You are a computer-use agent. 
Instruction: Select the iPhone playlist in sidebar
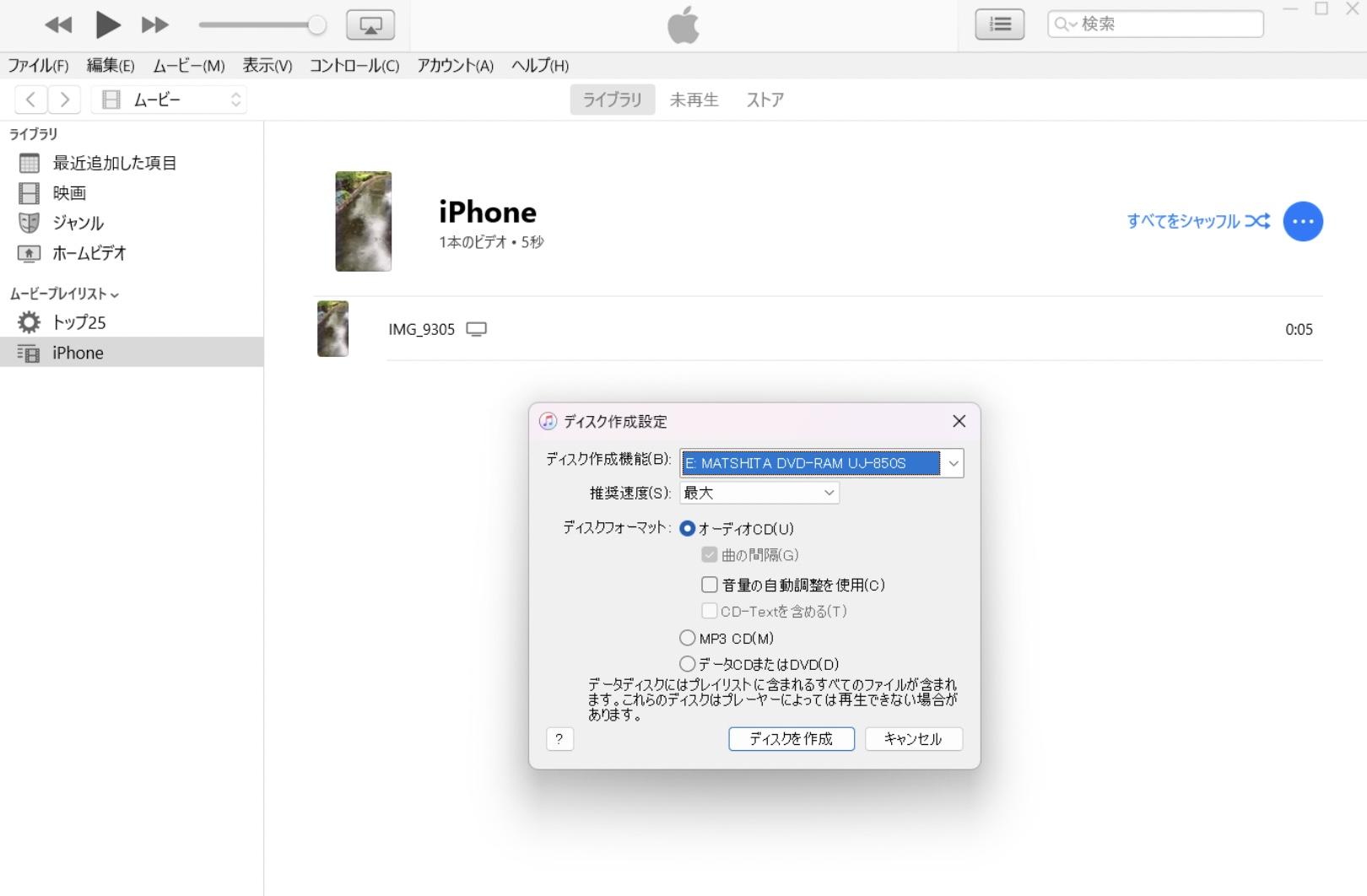point(132,353)
